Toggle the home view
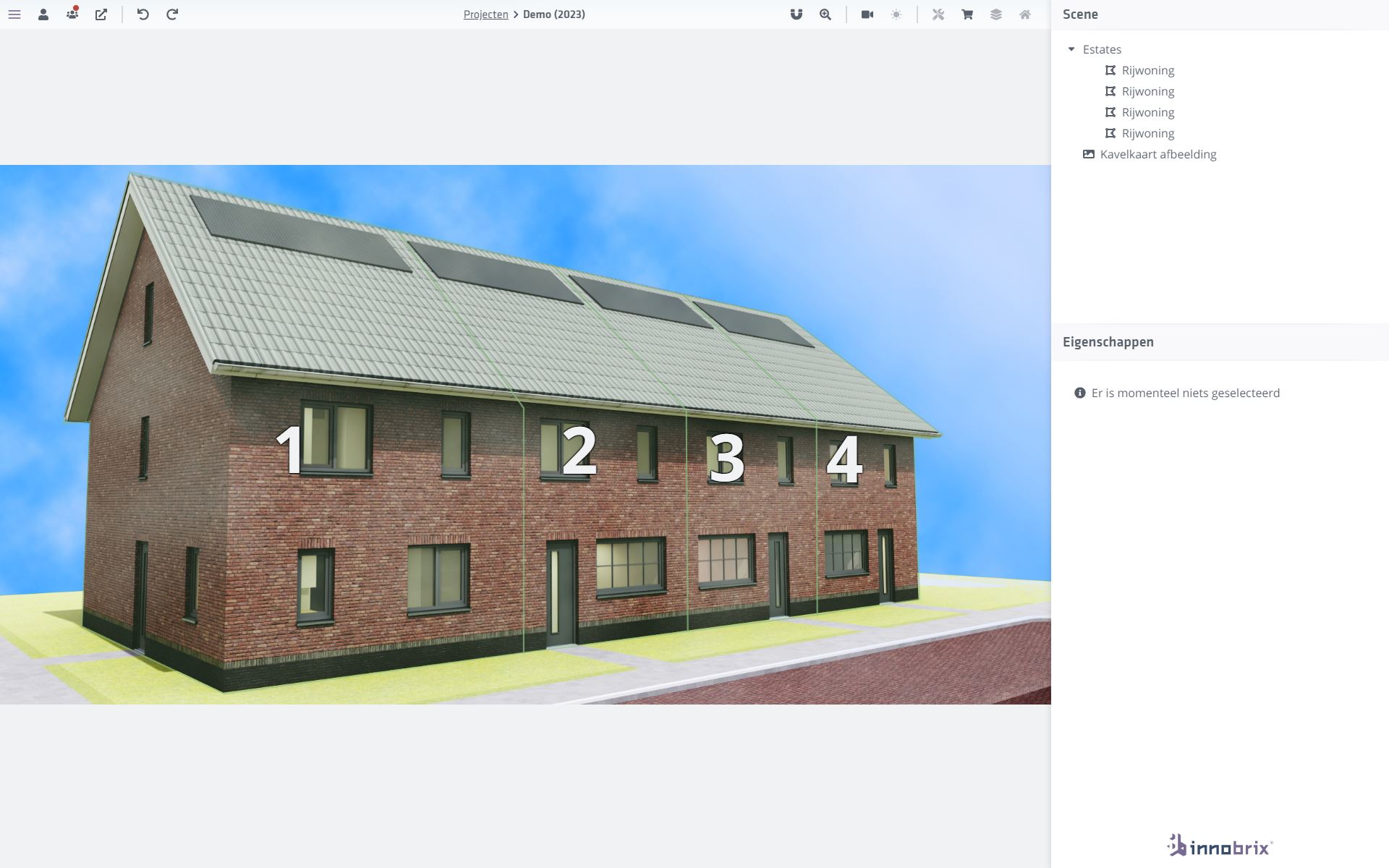The height and width of the screenshot is (868, 1389). [x=1024, y=14]
